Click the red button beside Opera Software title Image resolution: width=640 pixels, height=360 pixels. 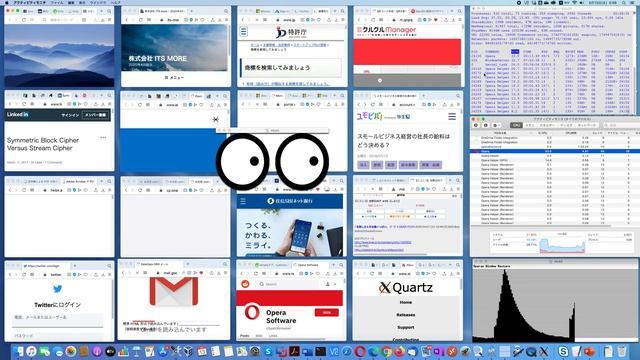[327, 313]
